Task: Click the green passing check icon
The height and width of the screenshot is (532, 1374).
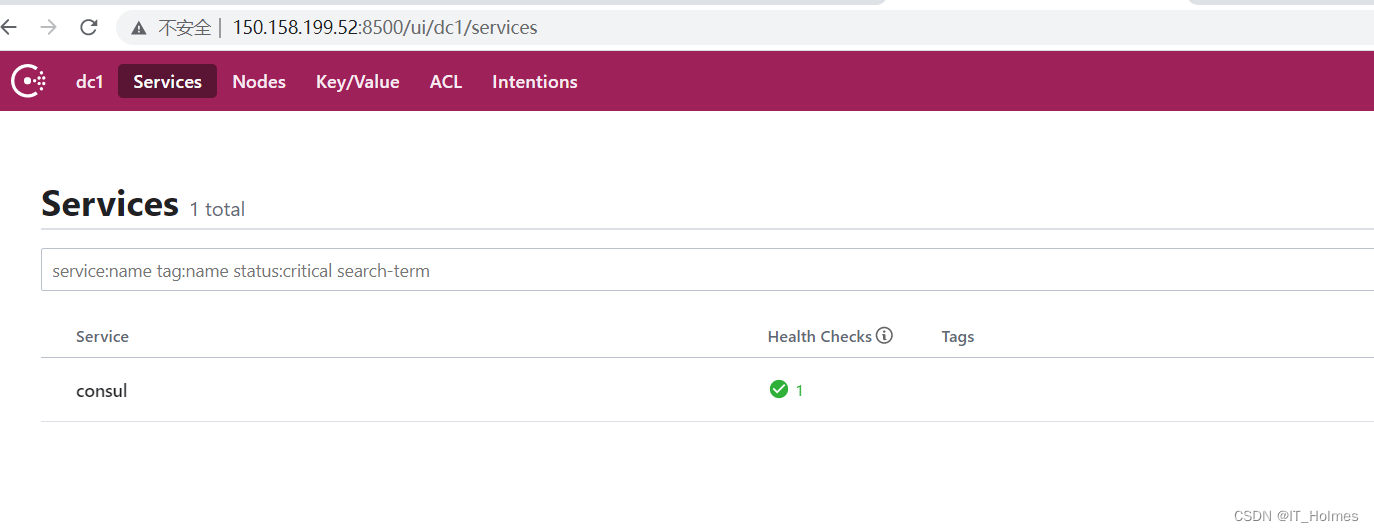Action: pyautogui.click(x=779, y=389)
